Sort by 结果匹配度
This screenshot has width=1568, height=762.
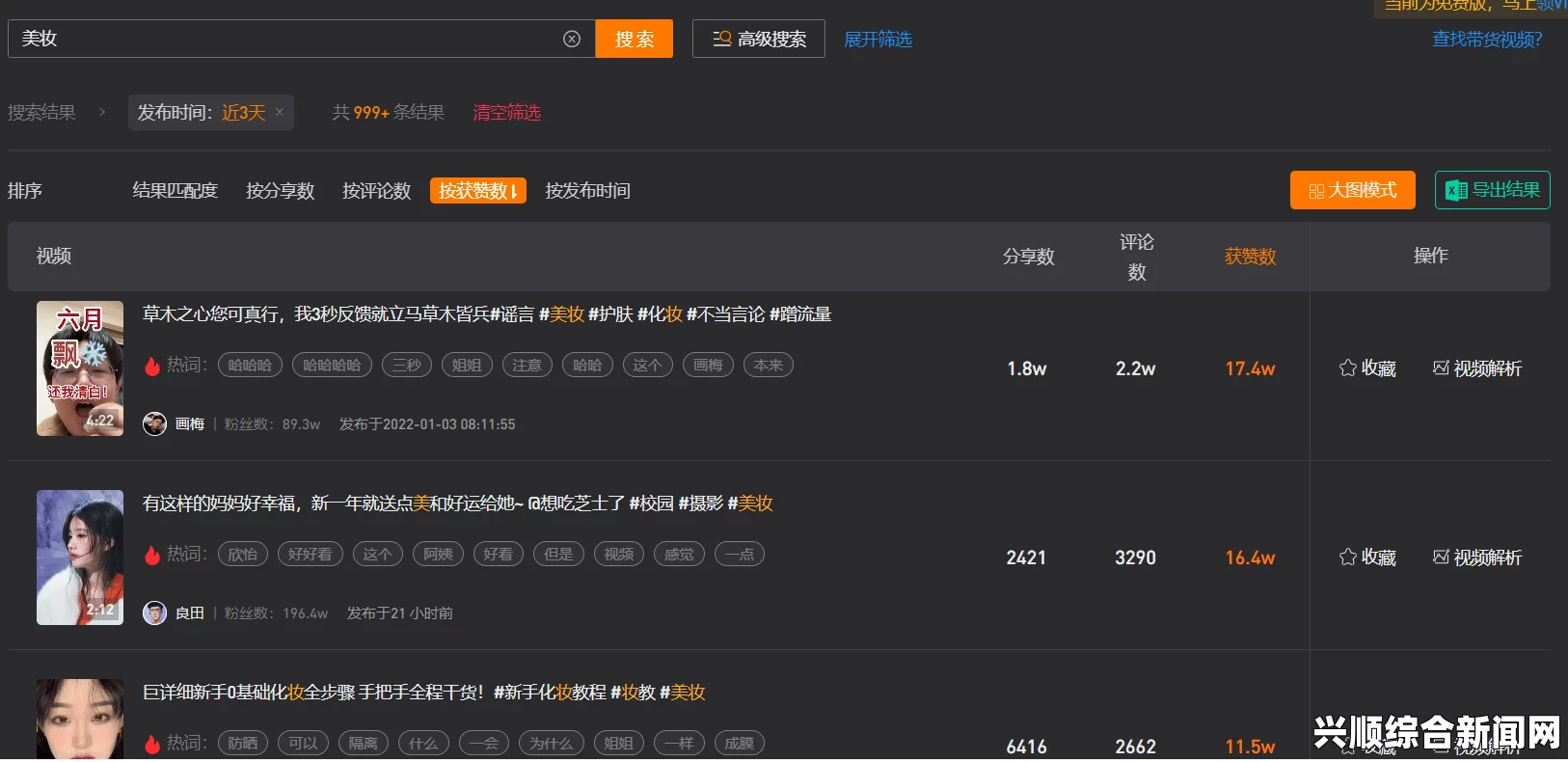coord(176,191)
